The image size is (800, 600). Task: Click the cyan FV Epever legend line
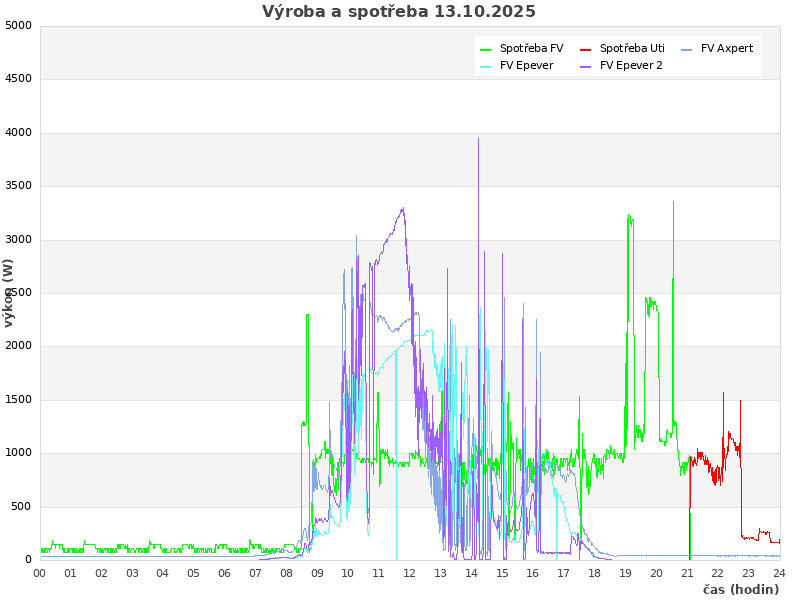486,66
